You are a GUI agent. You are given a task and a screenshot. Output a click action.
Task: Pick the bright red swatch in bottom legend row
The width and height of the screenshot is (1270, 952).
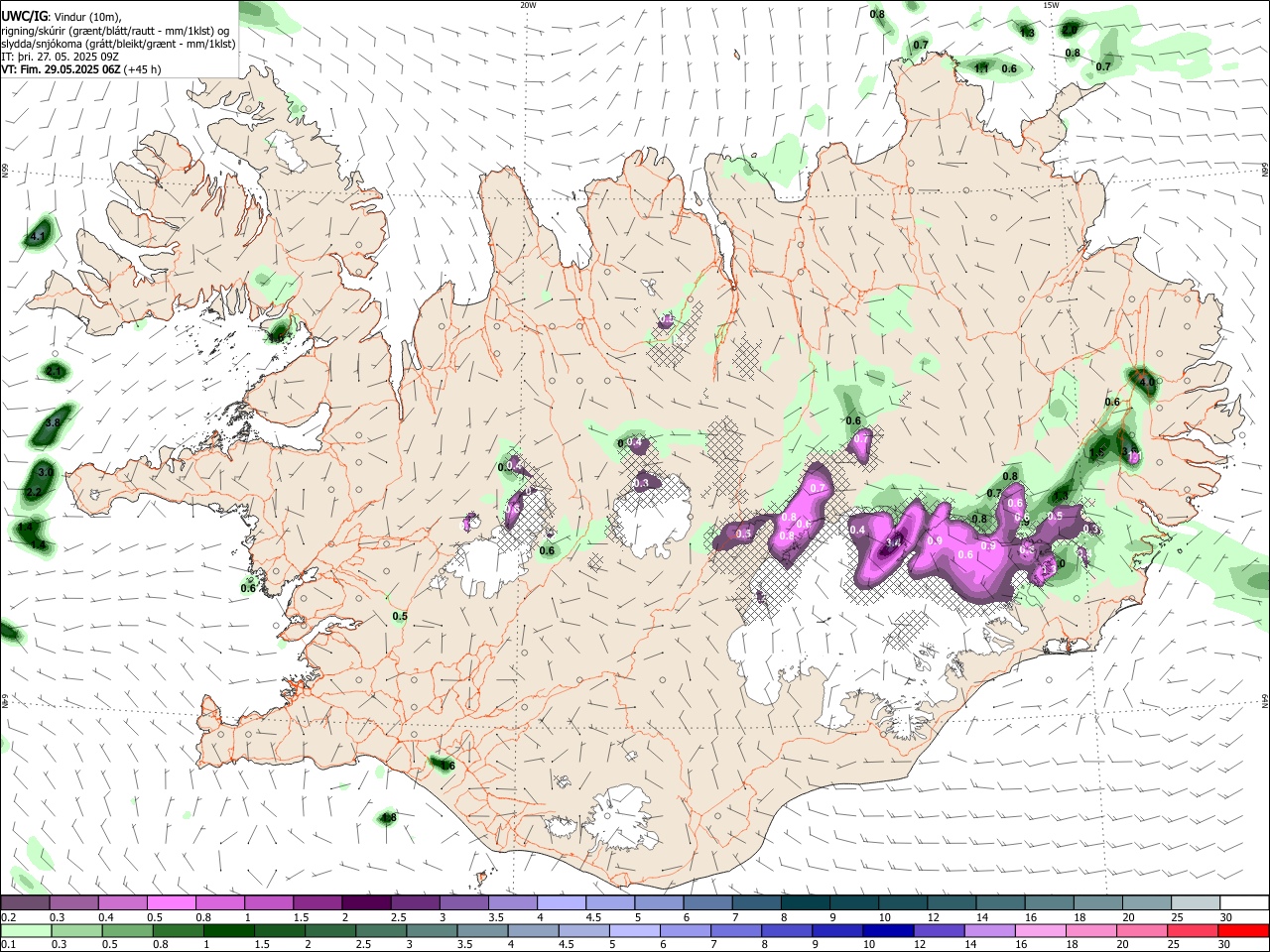pyautogui.click(x=1243, y=930)
